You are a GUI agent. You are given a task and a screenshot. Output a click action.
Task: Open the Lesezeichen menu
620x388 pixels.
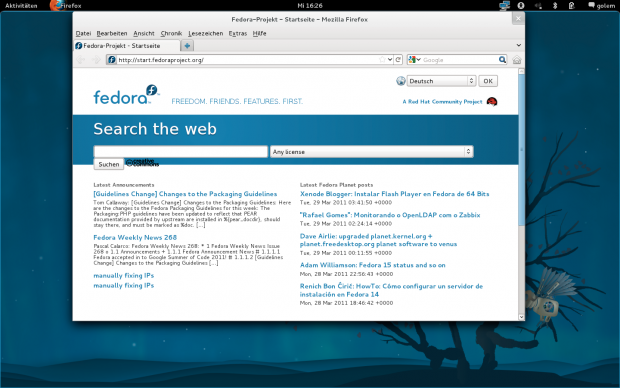coord(206,33)
